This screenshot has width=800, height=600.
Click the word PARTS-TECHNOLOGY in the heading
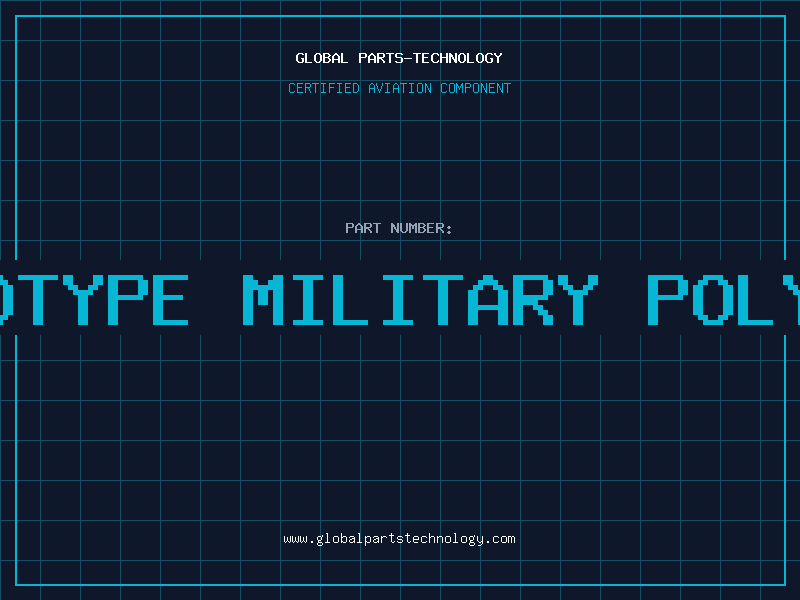[431, 58]
